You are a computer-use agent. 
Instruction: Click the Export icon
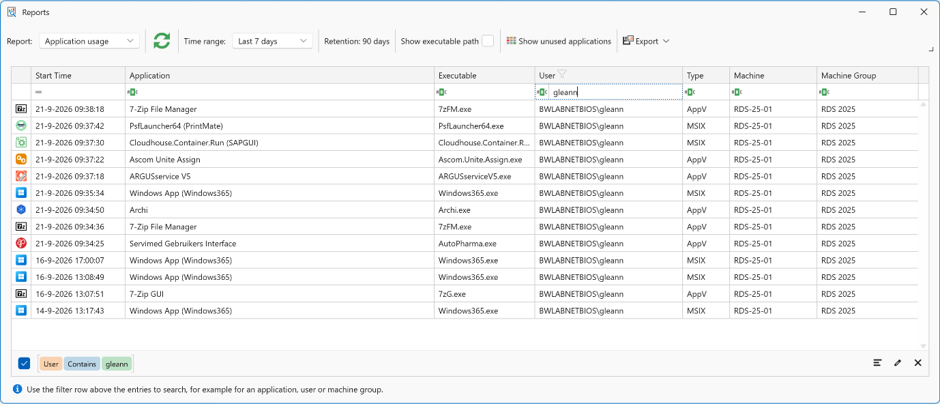coord(628,41)
